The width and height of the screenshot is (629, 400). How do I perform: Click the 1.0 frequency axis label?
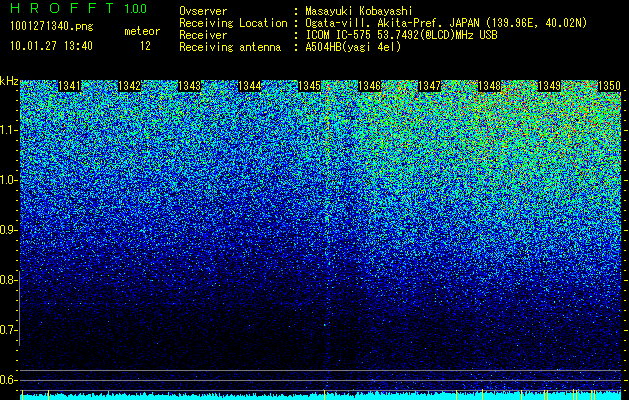click(x=8, y=180)
